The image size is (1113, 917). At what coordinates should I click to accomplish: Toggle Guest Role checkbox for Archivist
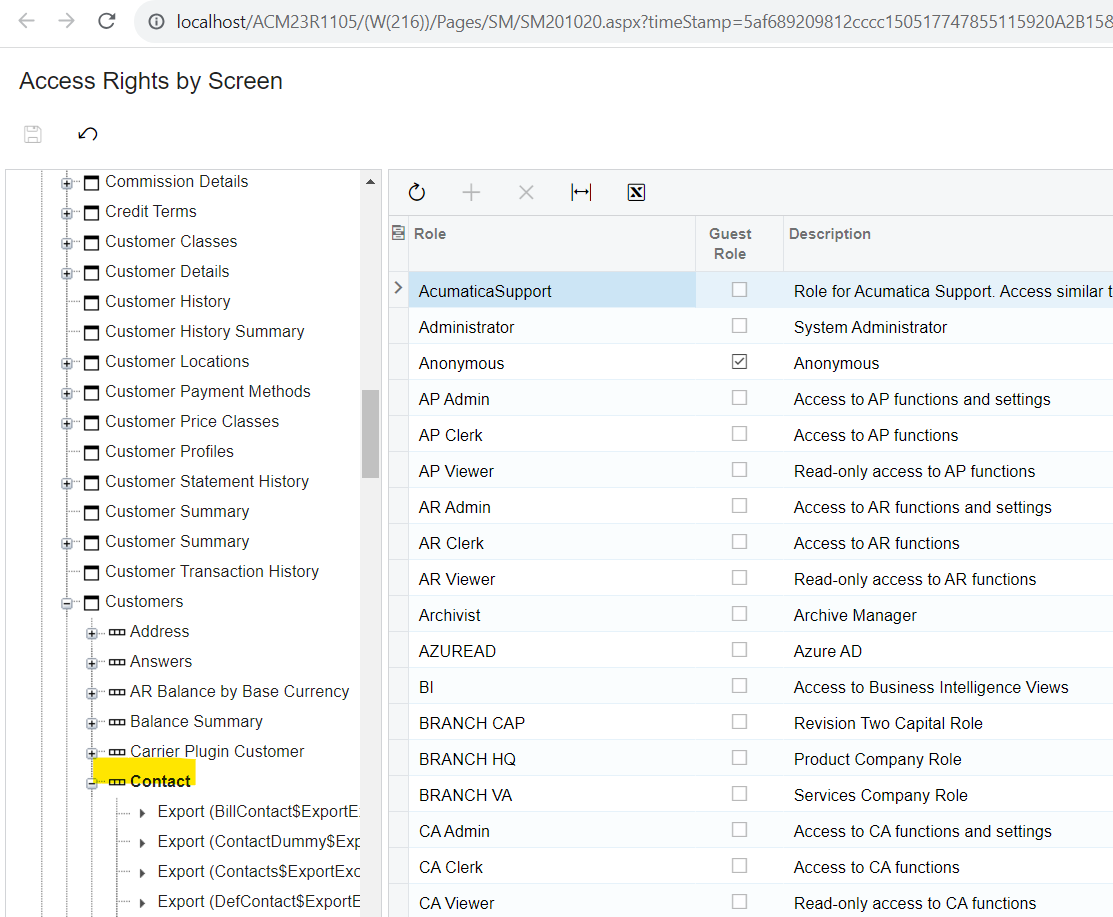pos(740,613)
